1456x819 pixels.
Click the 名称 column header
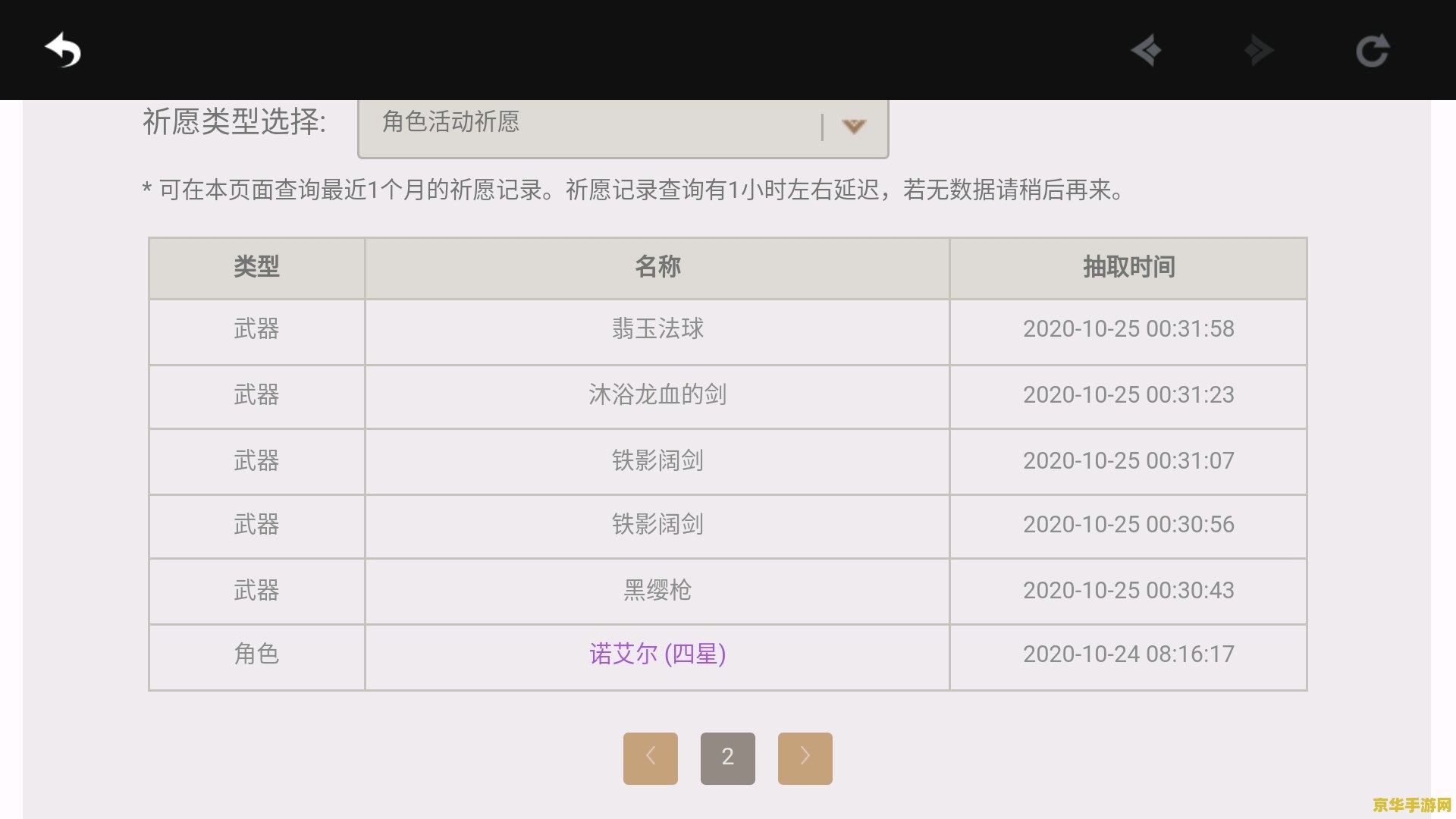tap(657, 267)
